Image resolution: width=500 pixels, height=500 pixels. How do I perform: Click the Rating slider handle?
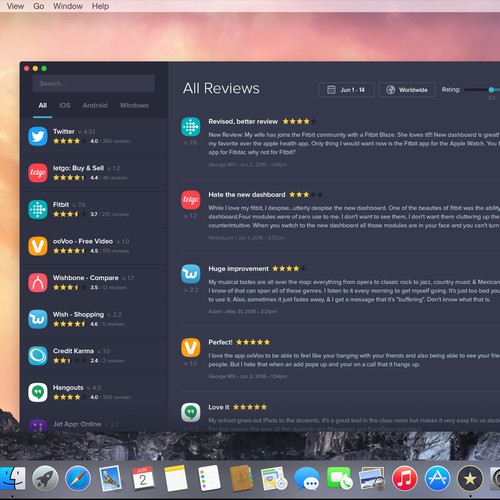(x=491, y=89)
